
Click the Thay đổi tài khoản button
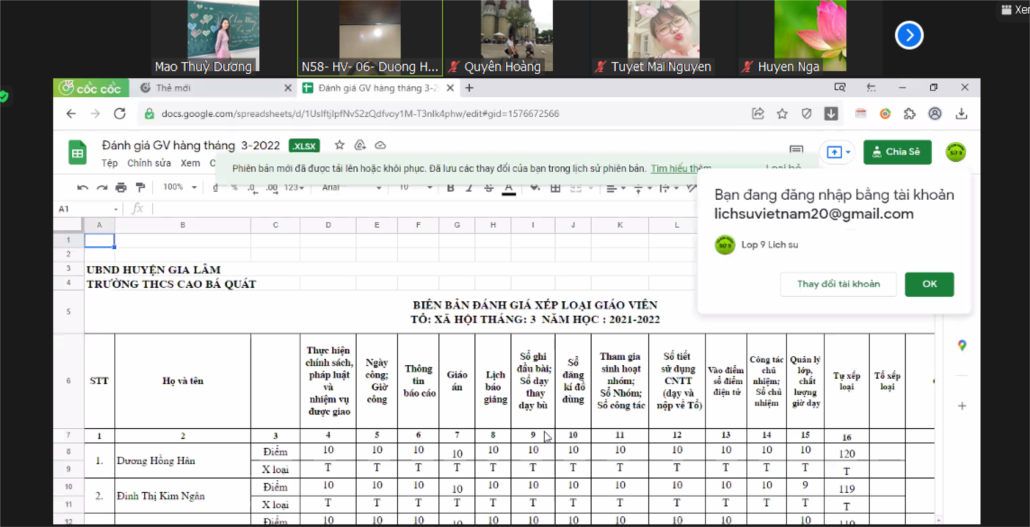click(838, 284)
